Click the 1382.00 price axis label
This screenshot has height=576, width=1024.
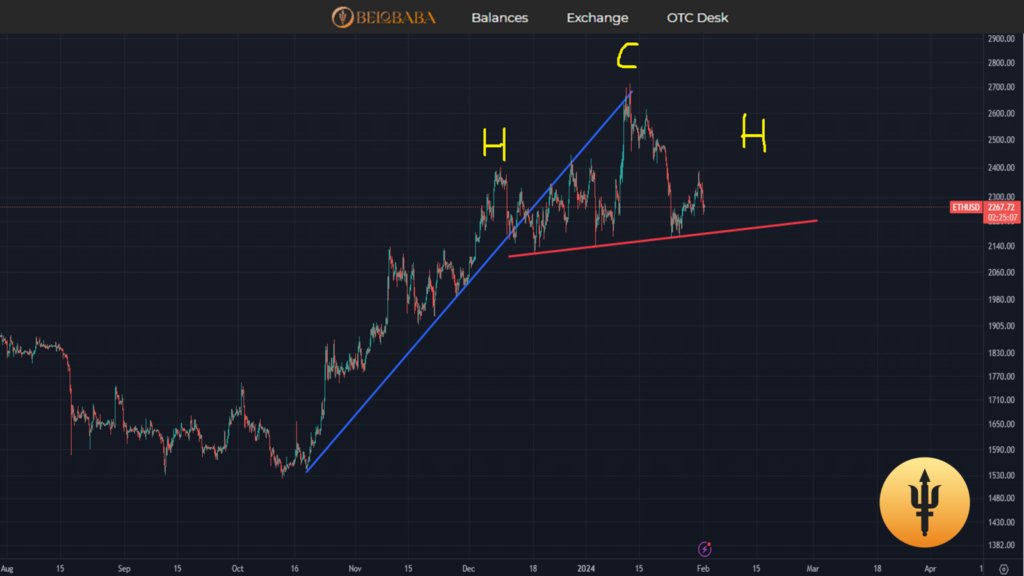coord(1003,545)
